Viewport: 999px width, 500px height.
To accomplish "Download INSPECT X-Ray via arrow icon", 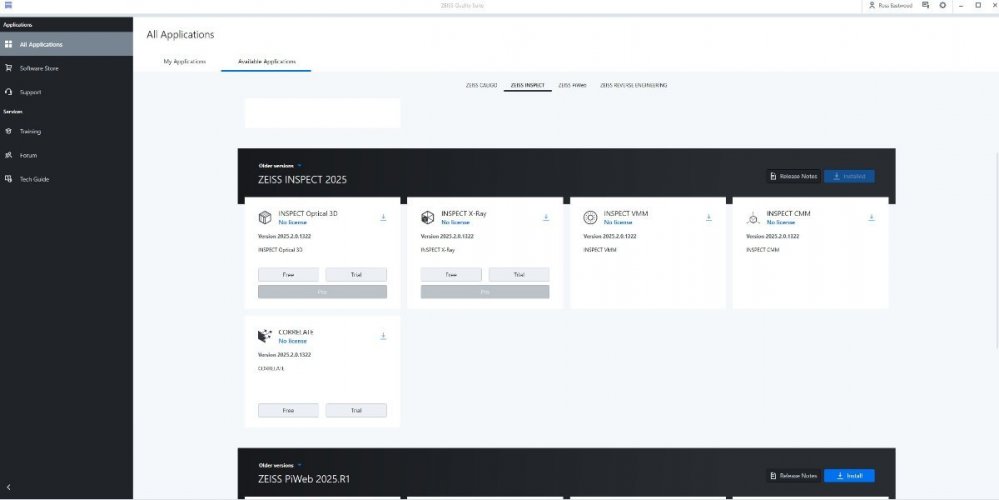I will (546, 217).
